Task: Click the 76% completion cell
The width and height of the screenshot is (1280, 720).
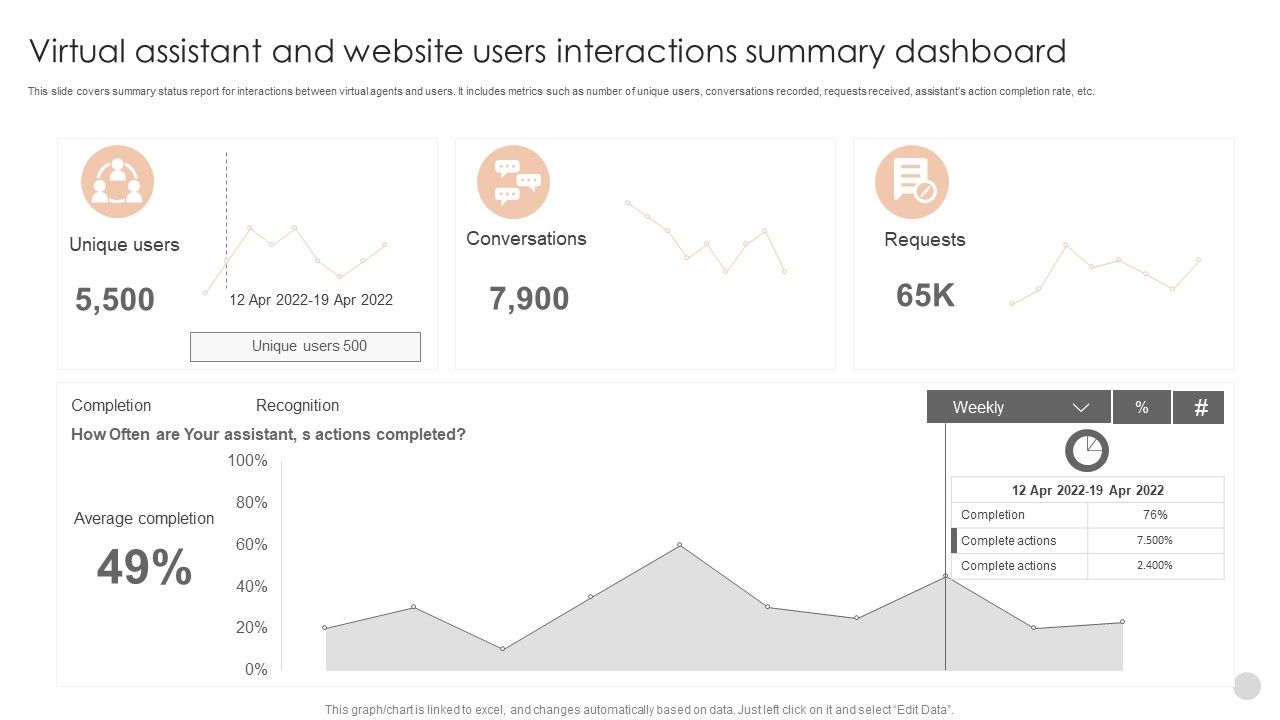Action: click(1155, 515)
